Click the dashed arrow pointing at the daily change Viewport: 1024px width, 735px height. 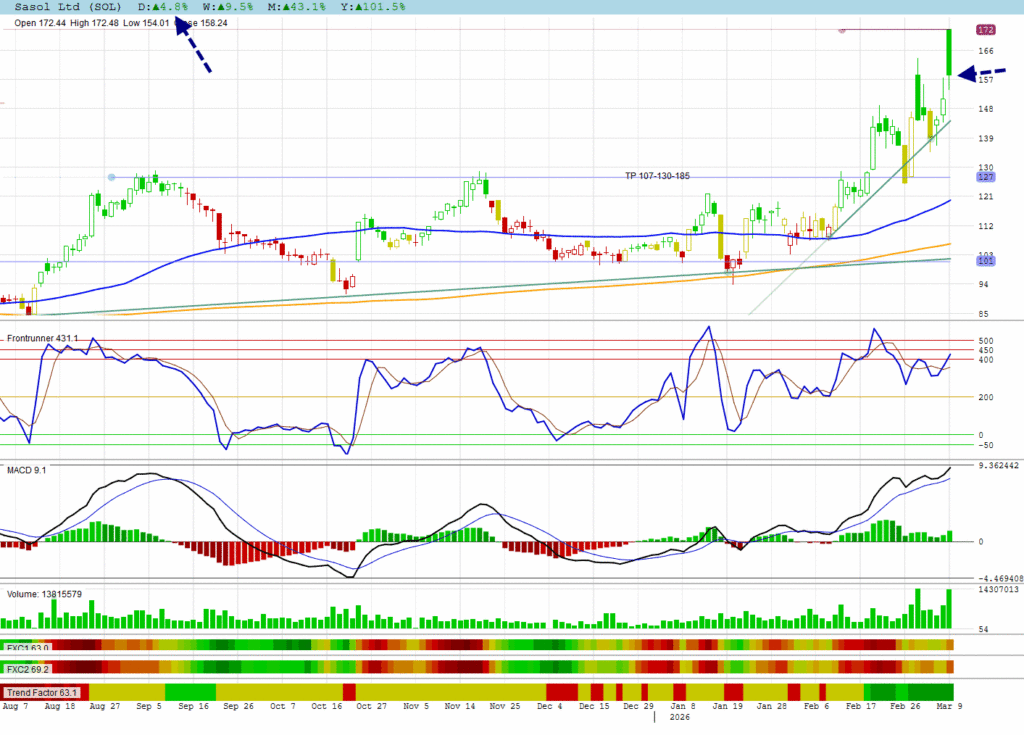(194, 44)
